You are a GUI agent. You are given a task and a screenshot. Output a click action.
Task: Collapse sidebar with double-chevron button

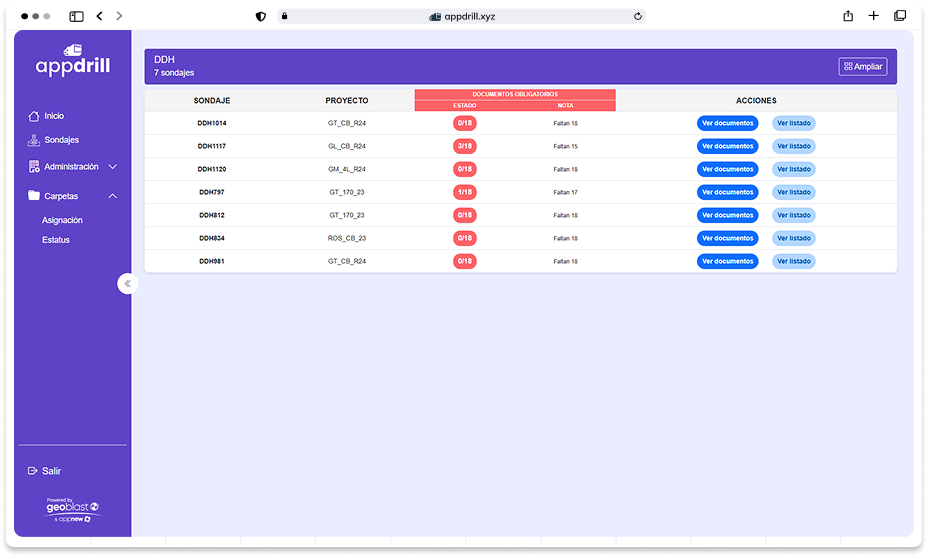pos(127,284)
